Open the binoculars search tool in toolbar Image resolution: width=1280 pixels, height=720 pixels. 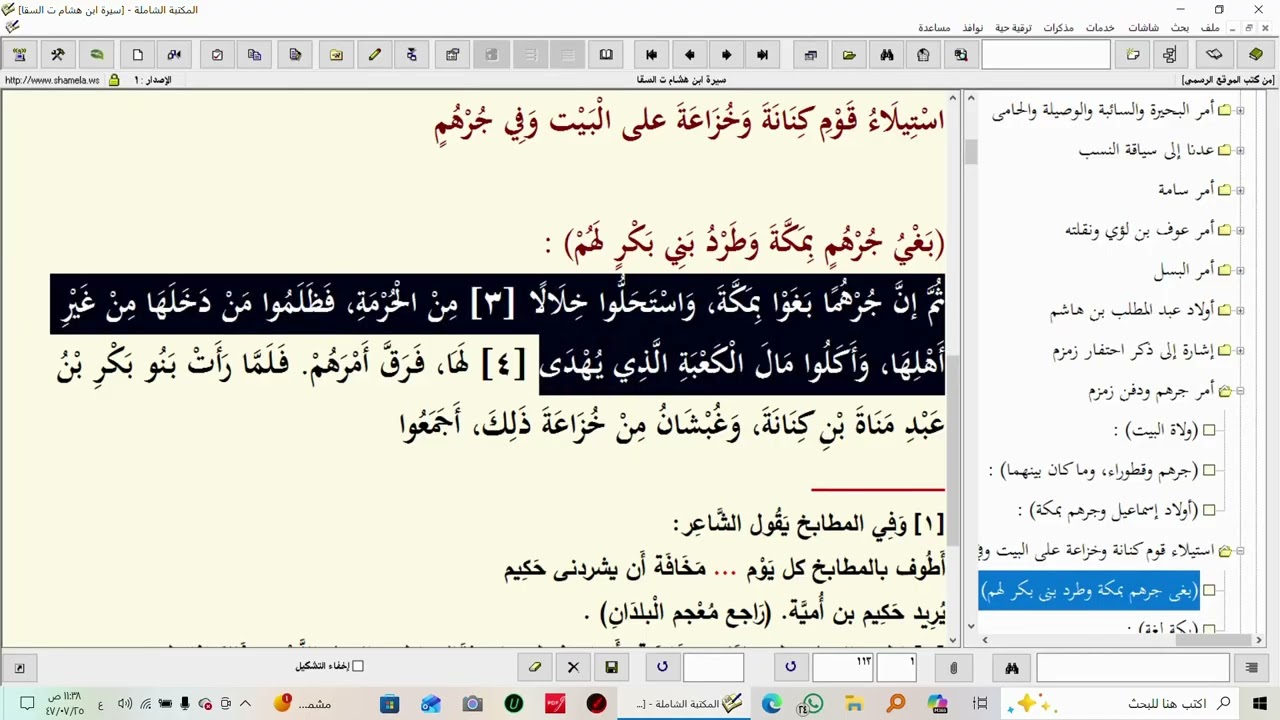point(886,55)
